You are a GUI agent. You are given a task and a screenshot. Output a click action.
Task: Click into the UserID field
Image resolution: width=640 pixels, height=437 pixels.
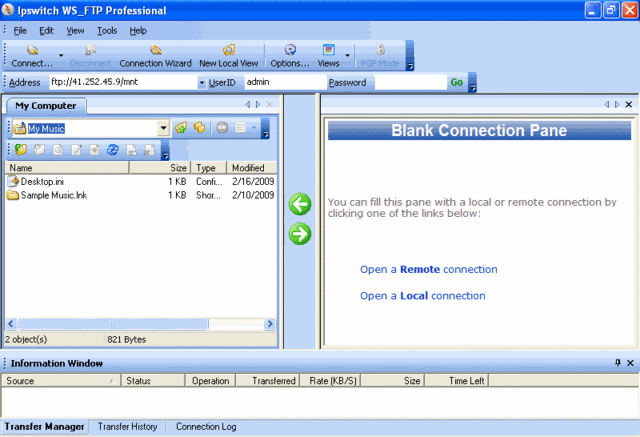[x=285, y=82]
